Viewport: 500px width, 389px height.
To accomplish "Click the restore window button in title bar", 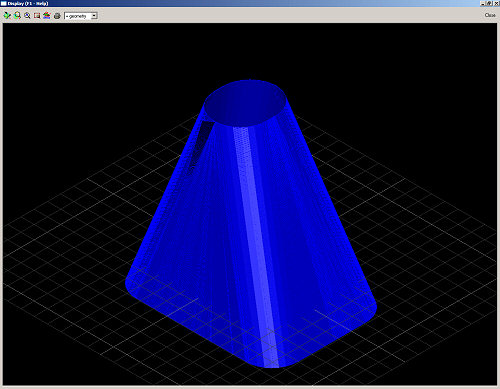I will [x=489, y=3].
